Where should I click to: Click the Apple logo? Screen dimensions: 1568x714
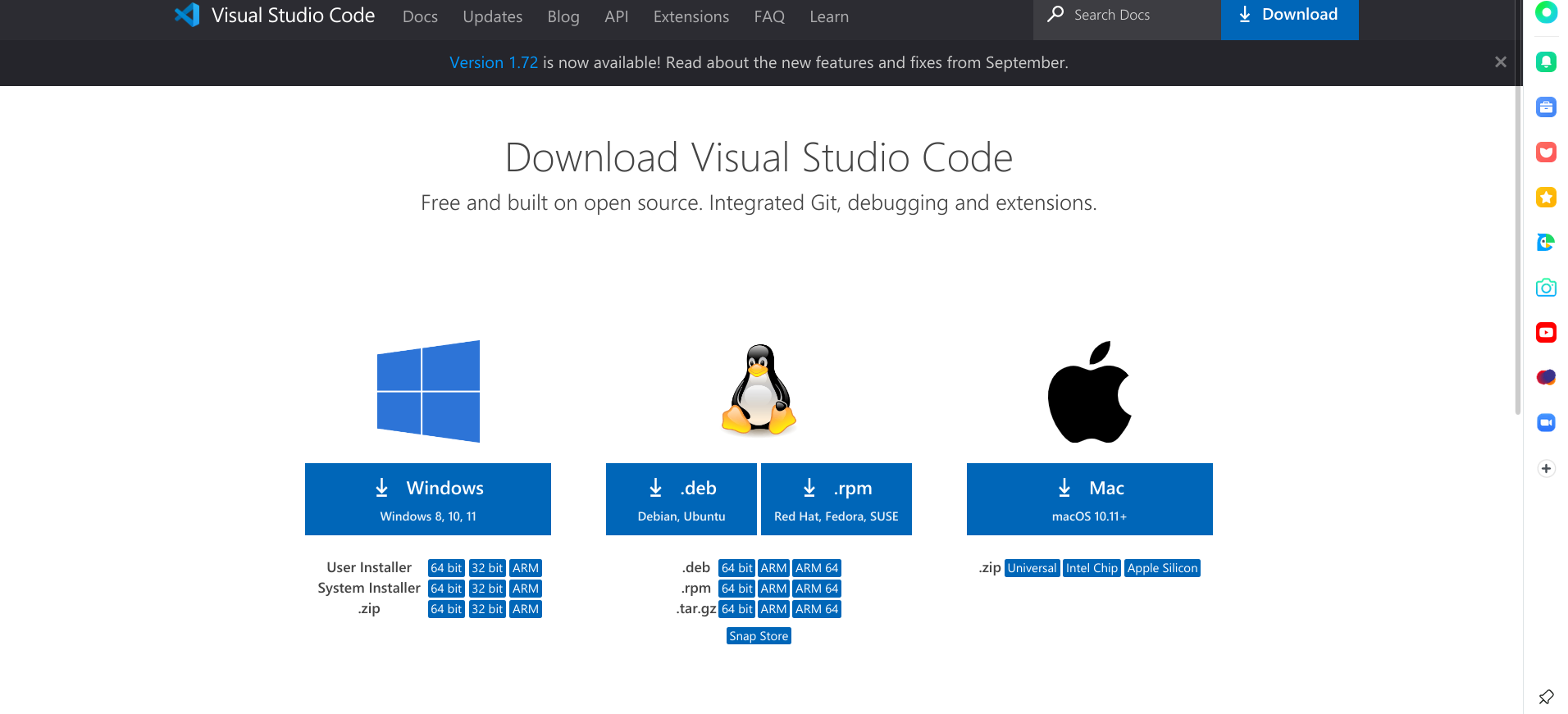tap(1089, 392)
